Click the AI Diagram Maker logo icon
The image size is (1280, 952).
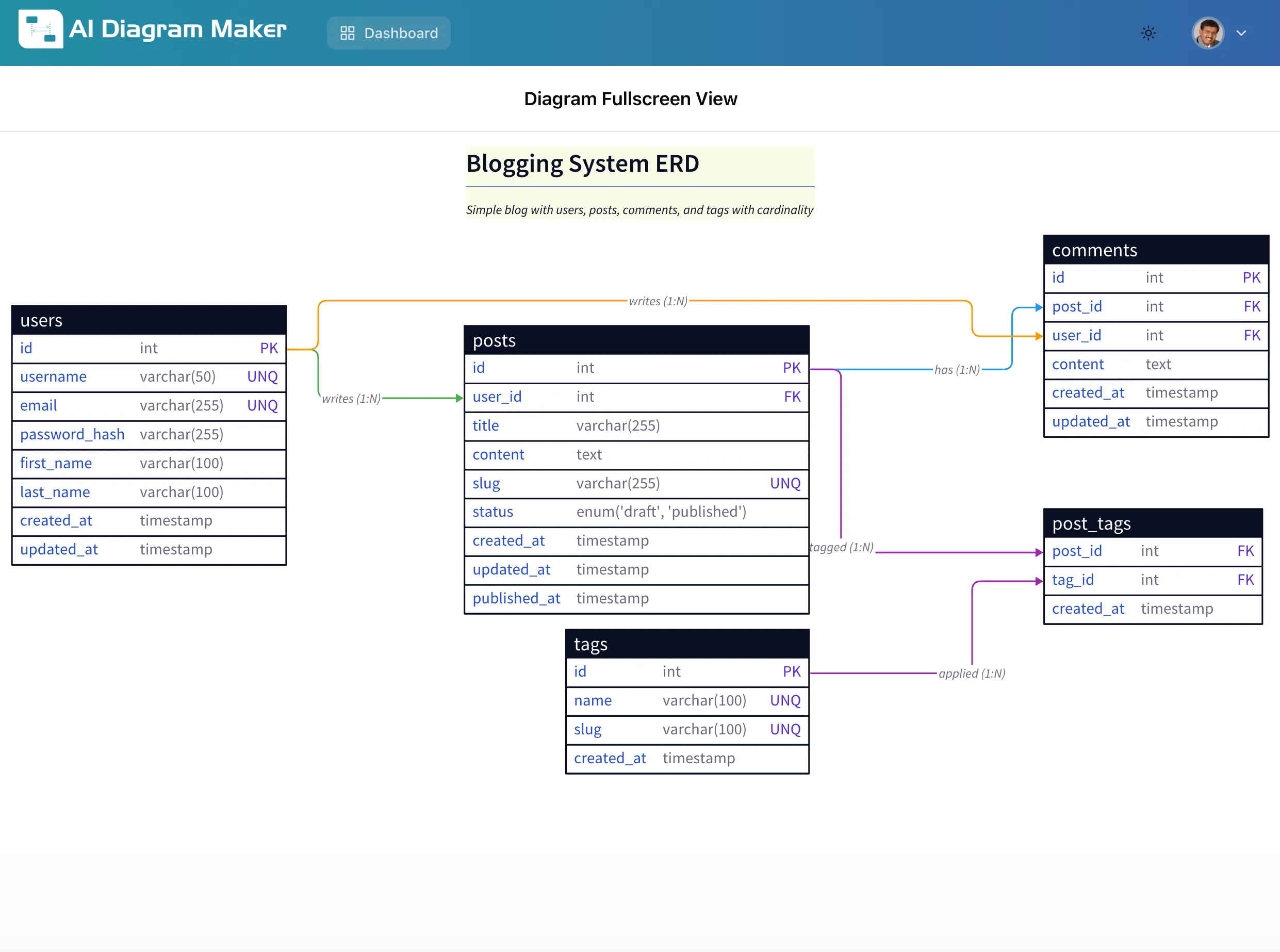click(x=40, y=29)
